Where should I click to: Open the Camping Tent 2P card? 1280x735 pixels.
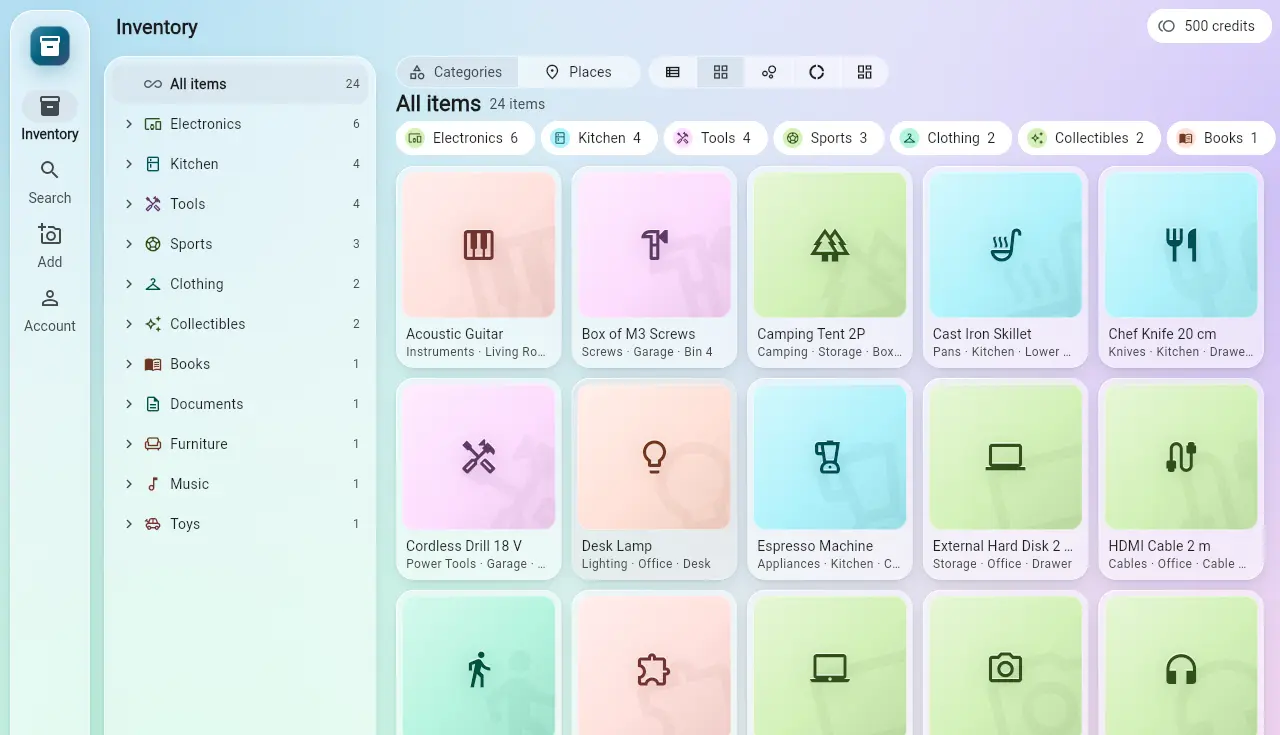click(x=830, y=267)
